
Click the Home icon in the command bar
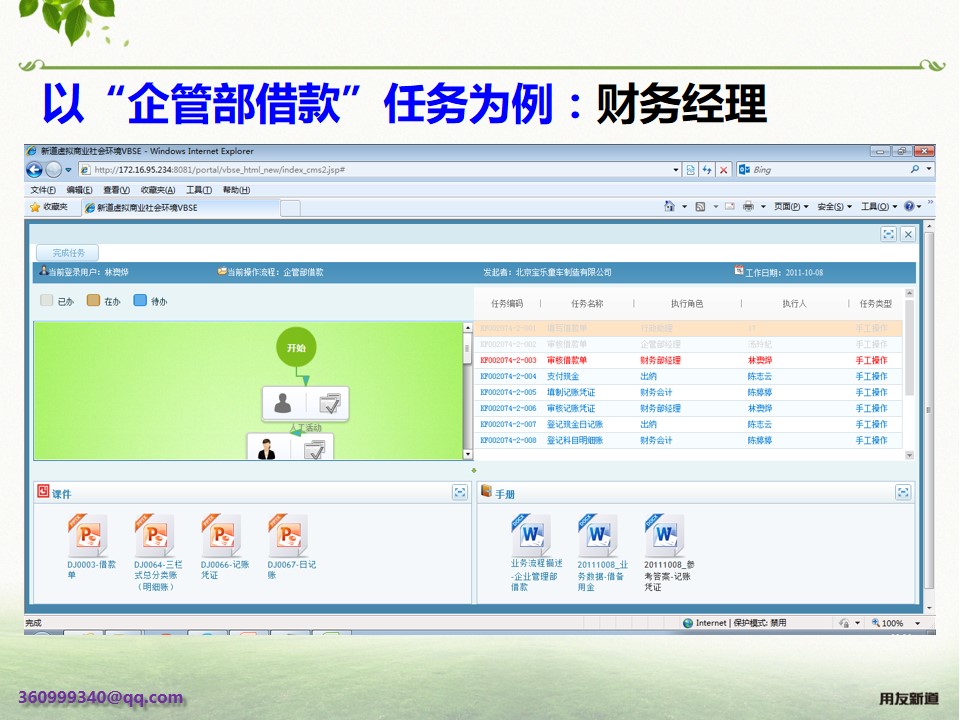[x=669, y=206]
